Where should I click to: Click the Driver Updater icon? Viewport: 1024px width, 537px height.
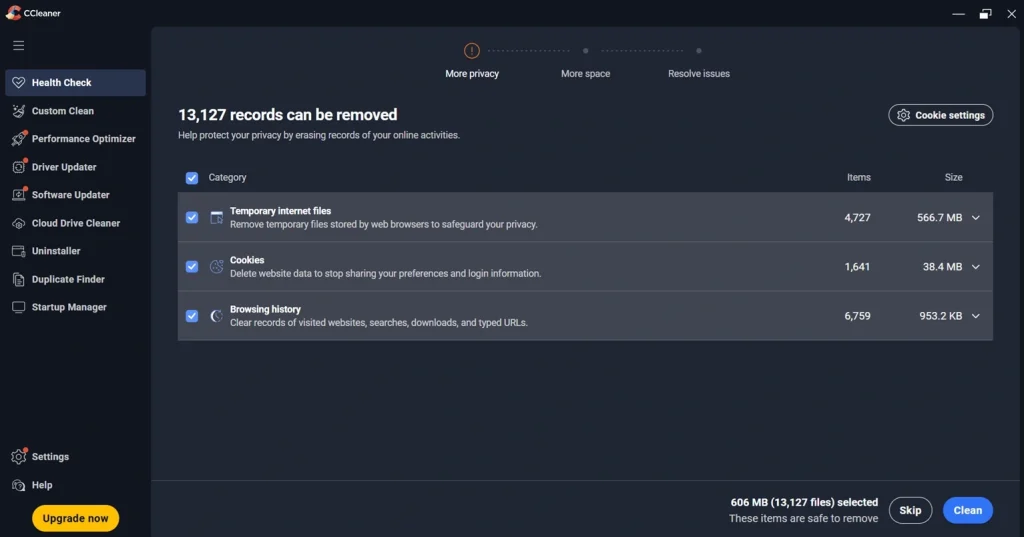click(19, 167)
